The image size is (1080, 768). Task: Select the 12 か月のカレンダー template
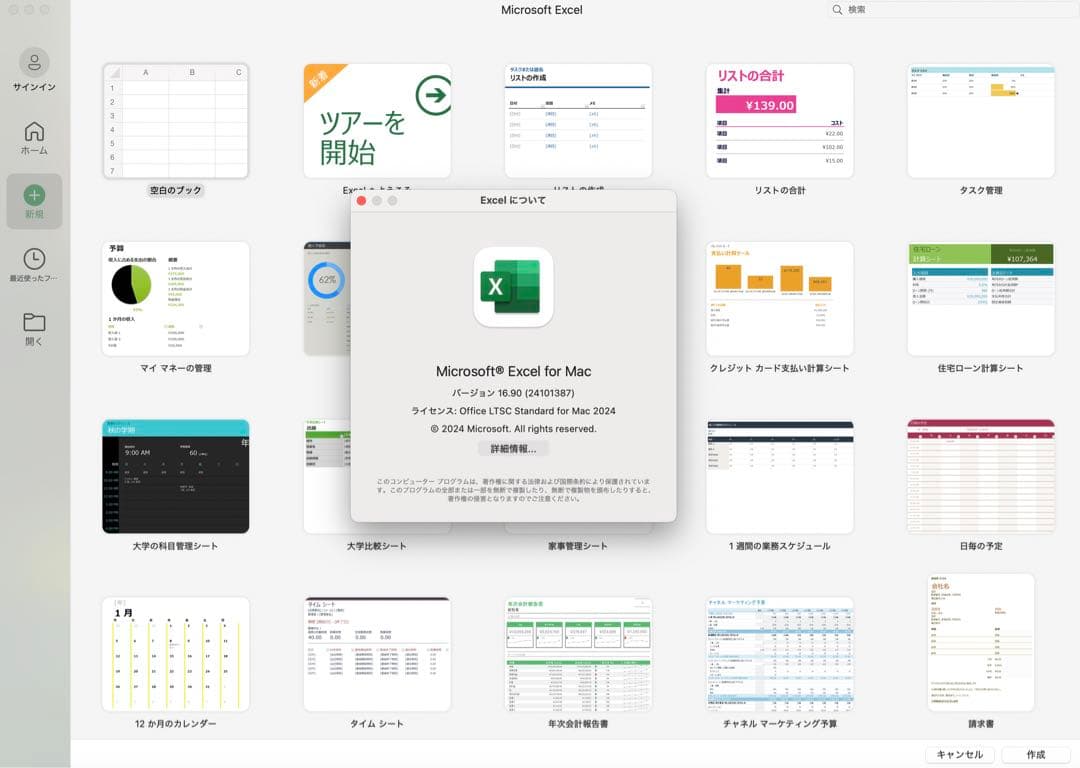point(175,654)
